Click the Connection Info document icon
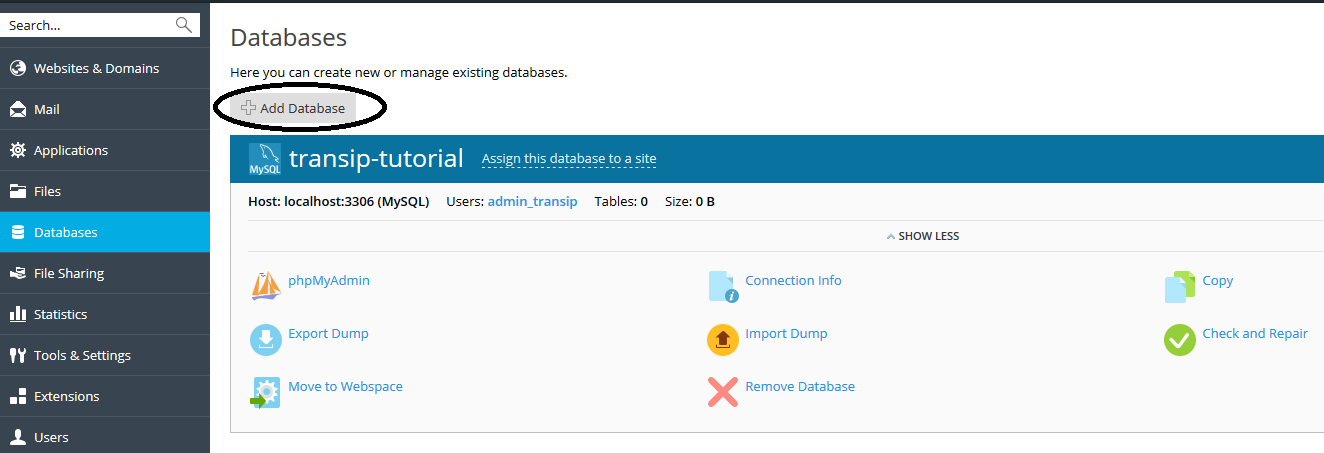This screenshot has height=453, width=1324. coord(723,286)
